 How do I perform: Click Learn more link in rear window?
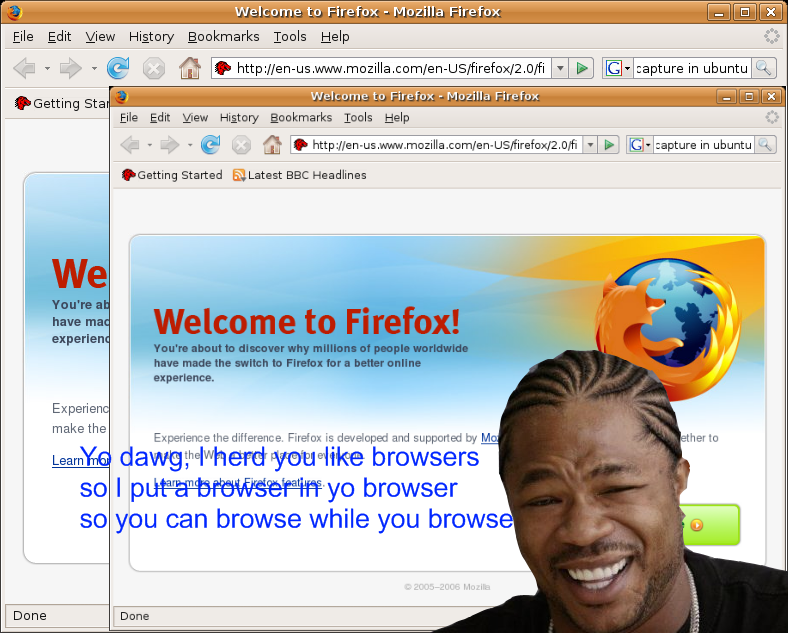(x=80, y=461)
